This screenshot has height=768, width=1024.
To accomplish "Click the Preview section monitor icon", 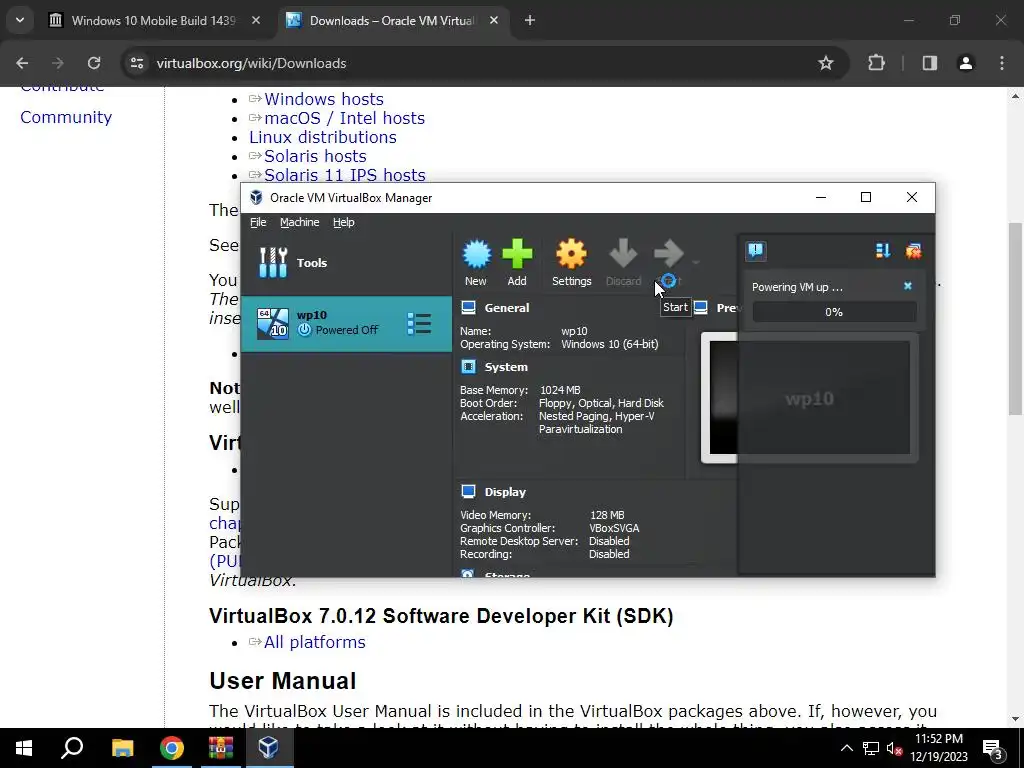I will pos(701,308).
